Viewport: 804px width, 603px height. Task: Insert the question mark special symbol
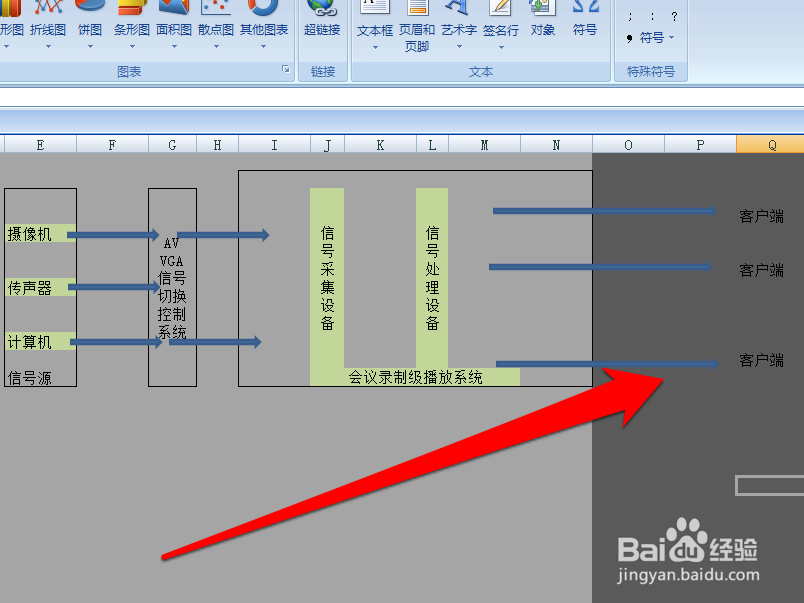click(675, 15)
